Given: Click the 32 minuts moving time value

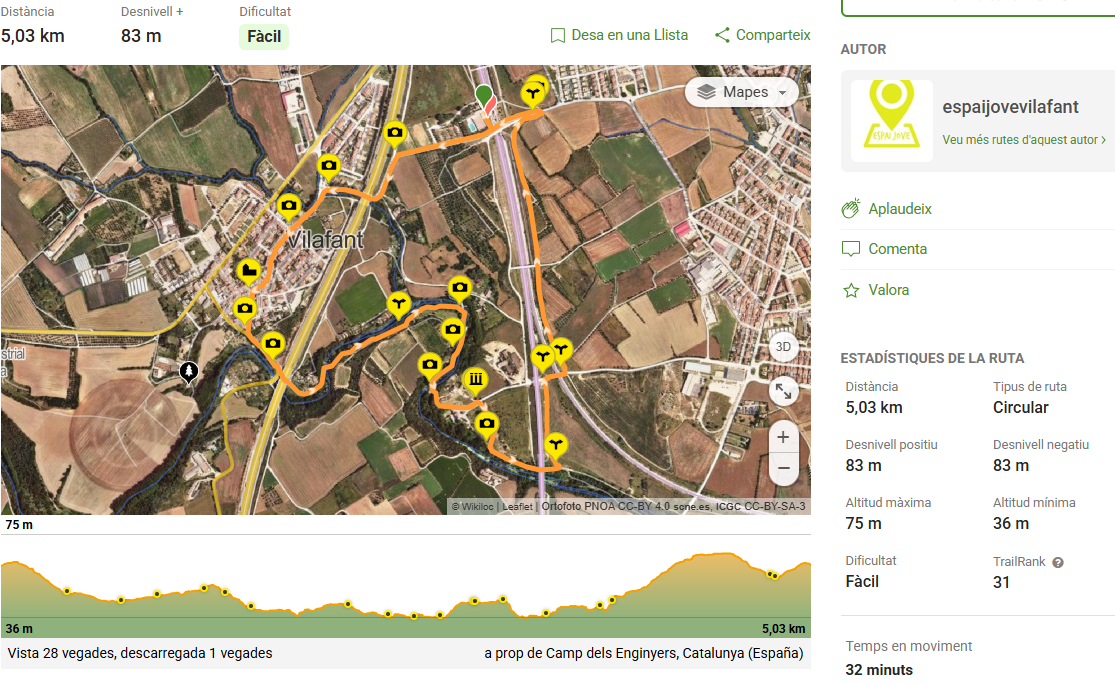Looking at the screenshot, I should (879, 670).
